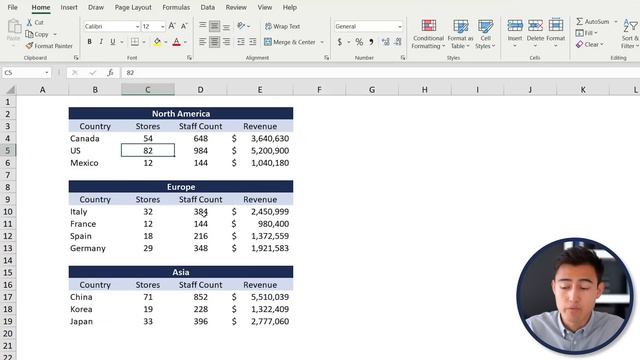Click the Fill Color bucket icon
640x360 pixels.
(x=157, y=42)
